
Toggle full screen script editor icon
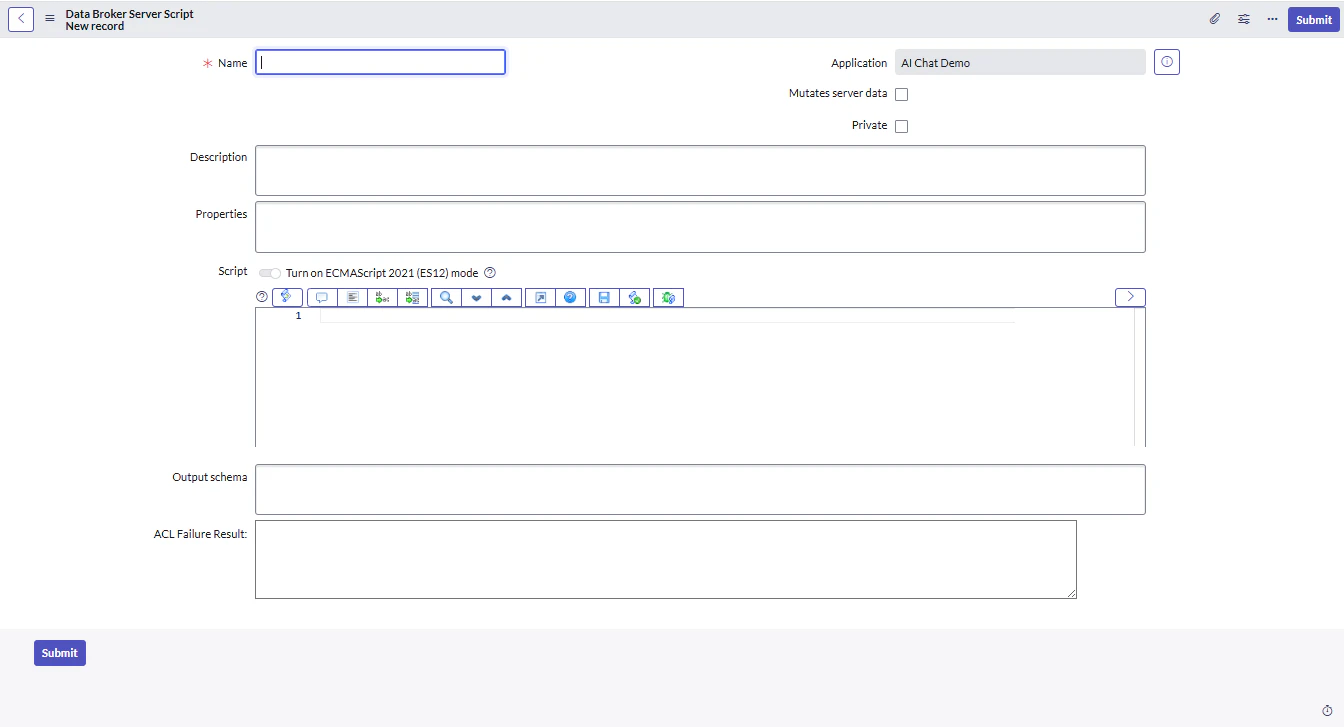pyautogui.click(x=540, y=297)
